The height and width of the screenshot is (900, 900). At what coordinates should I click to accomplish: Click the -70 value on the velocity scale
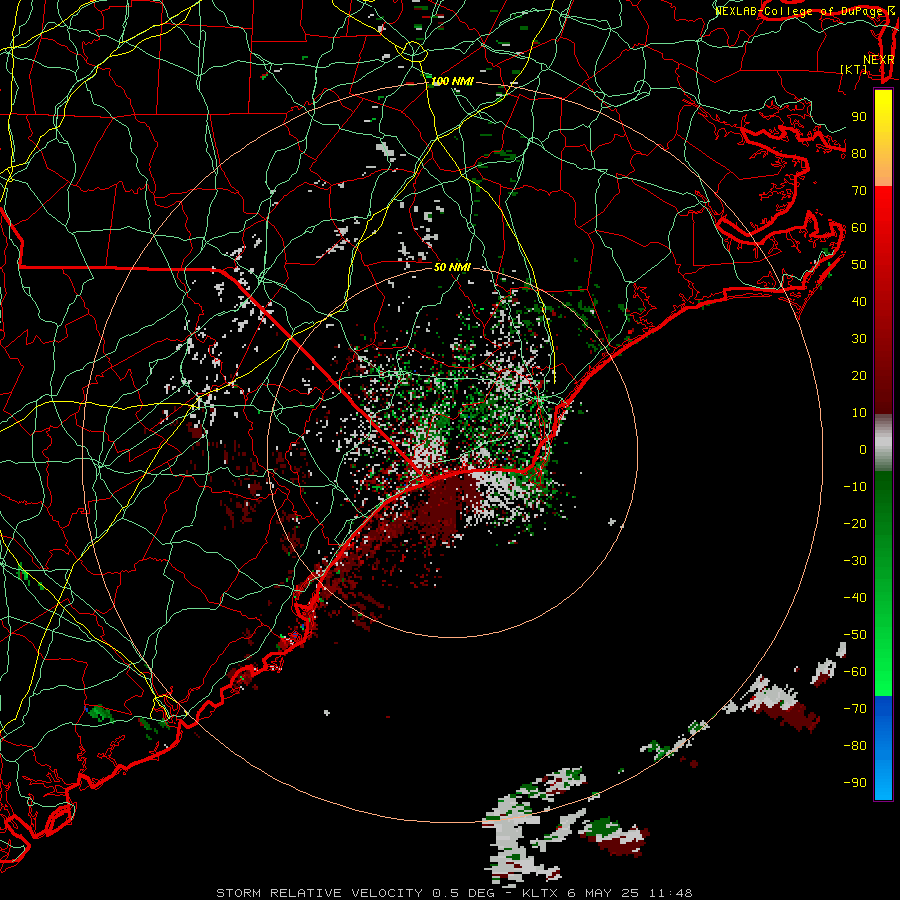point(855,709)
